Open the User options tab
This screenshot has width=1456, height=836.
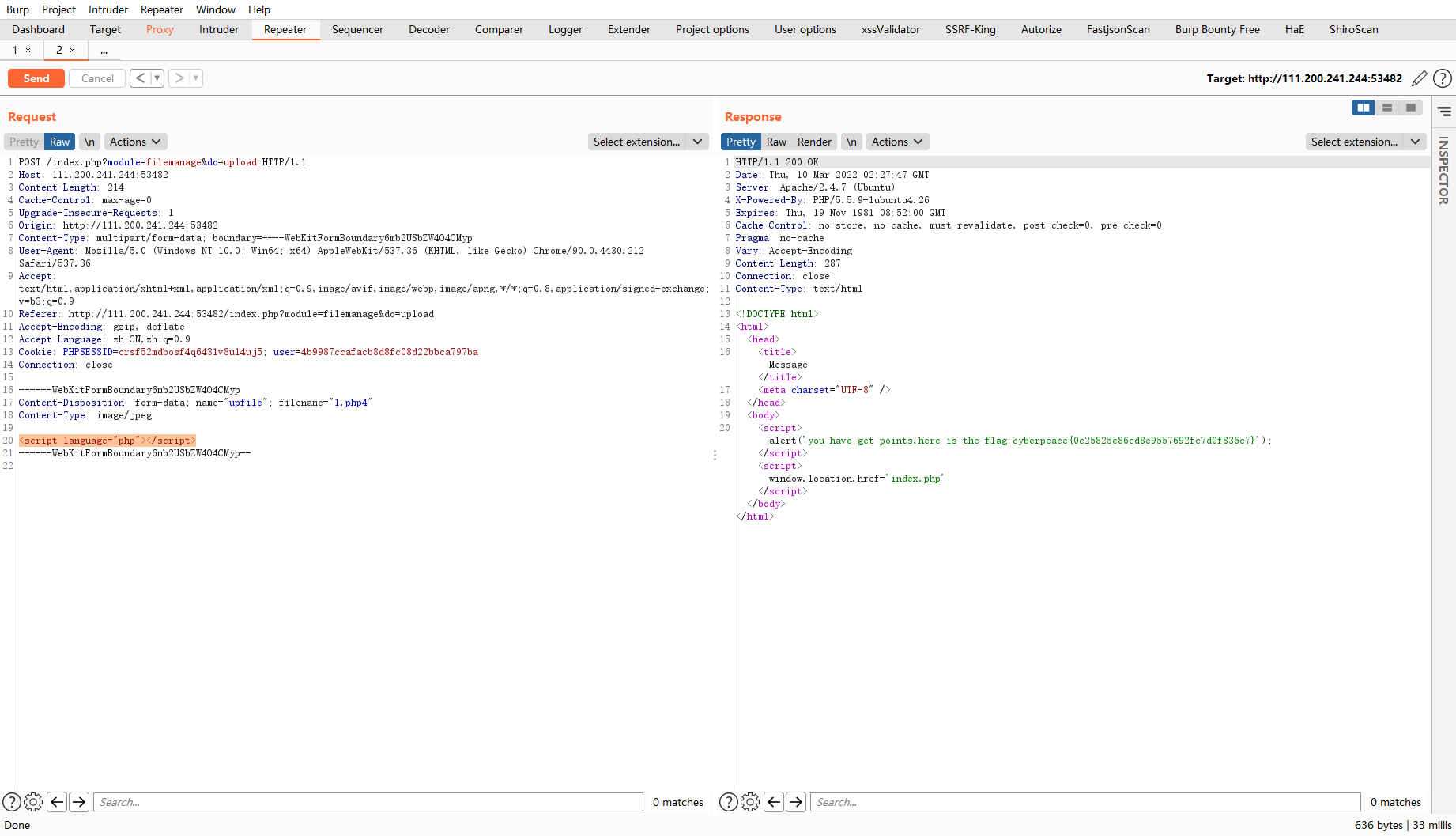click(805, 29)
